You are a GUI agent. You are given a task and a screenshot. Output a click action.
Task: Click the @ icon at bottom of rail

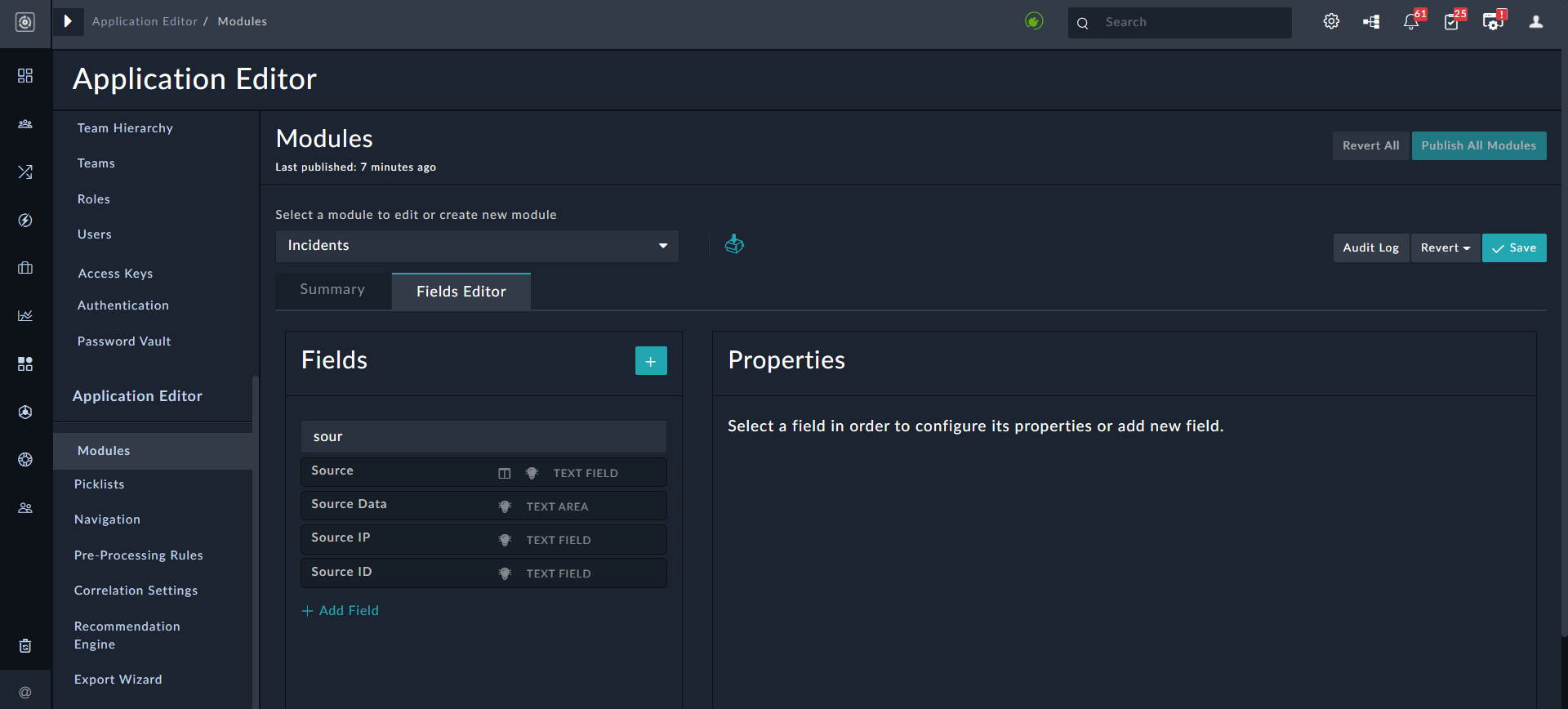point(25,693)
